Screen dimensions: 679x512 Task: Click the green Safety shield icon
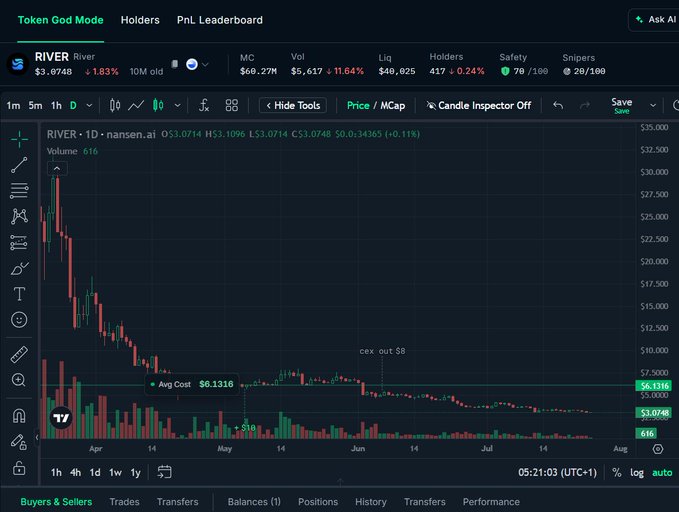tap(505, 71)
